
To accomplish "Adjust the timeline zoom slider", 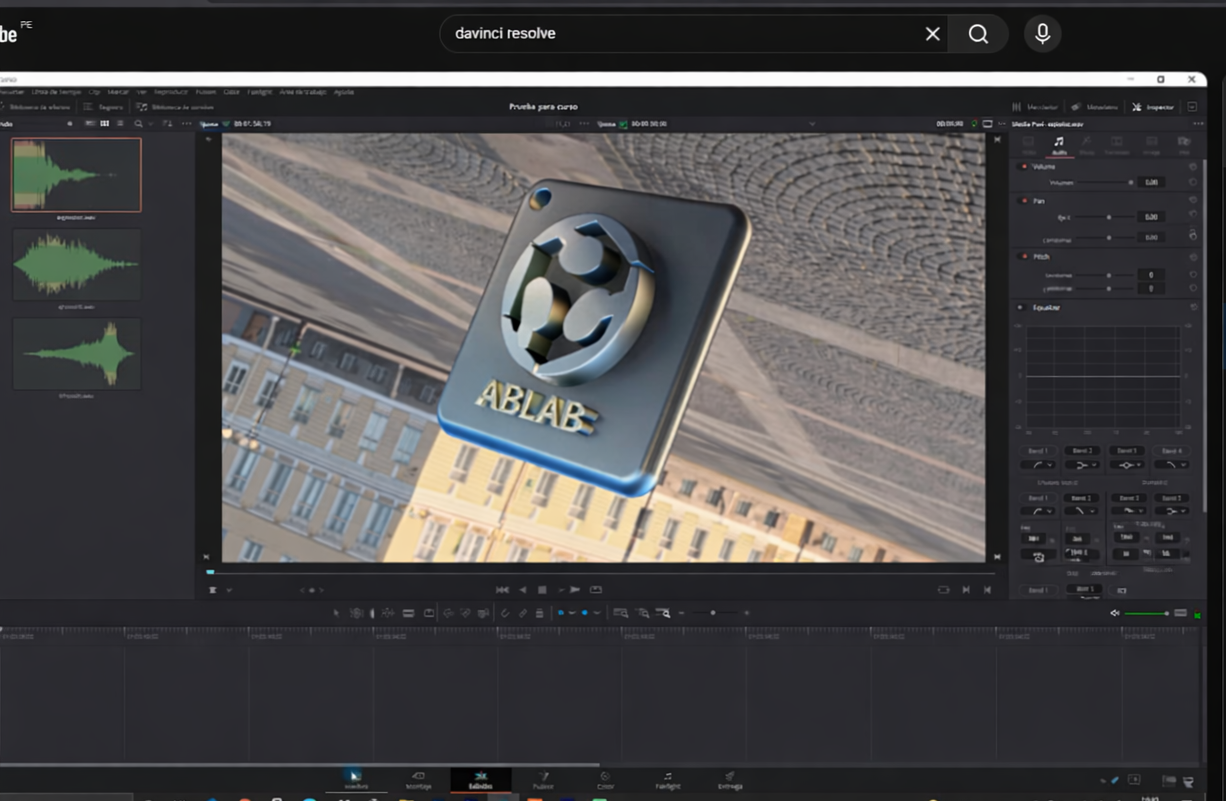I will [714, 613].
